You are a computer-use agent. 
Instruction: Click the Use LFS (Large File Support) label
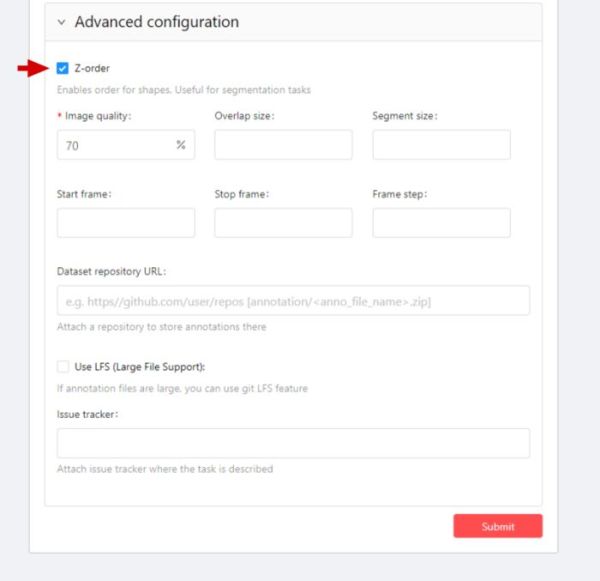139,367
